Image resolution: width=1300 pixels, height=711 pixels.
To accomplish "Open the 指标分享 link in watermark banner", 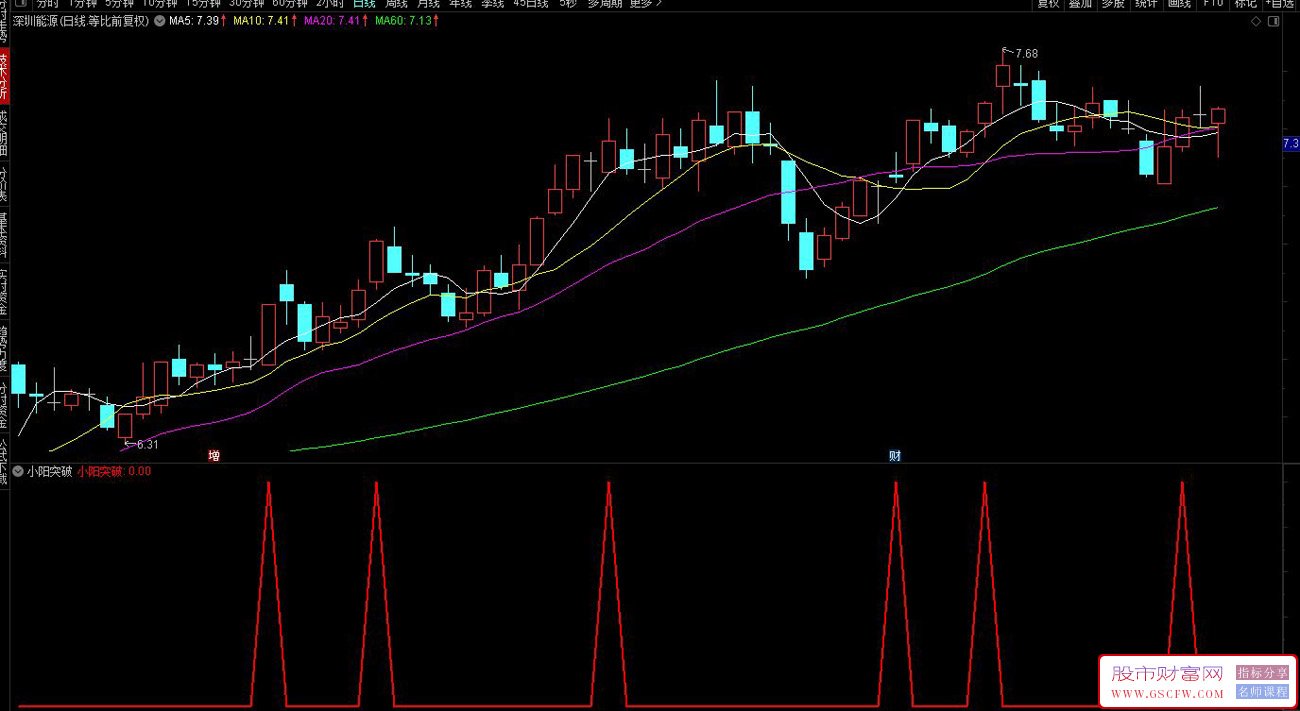I will click(1263, 673).
